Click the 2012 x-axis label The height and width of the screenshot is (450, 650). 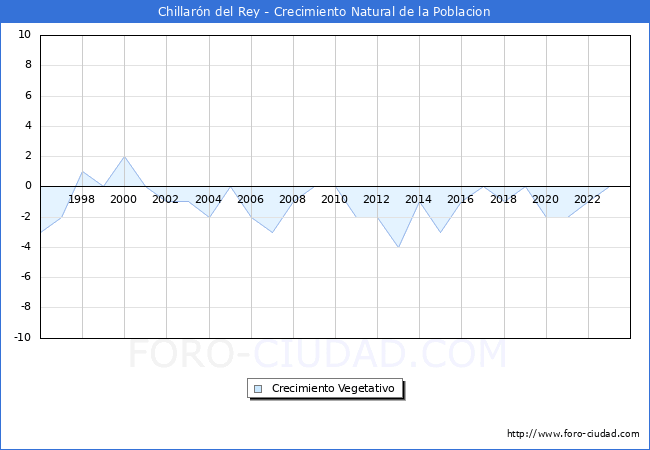pyautogui.click(x=376, y=200)
